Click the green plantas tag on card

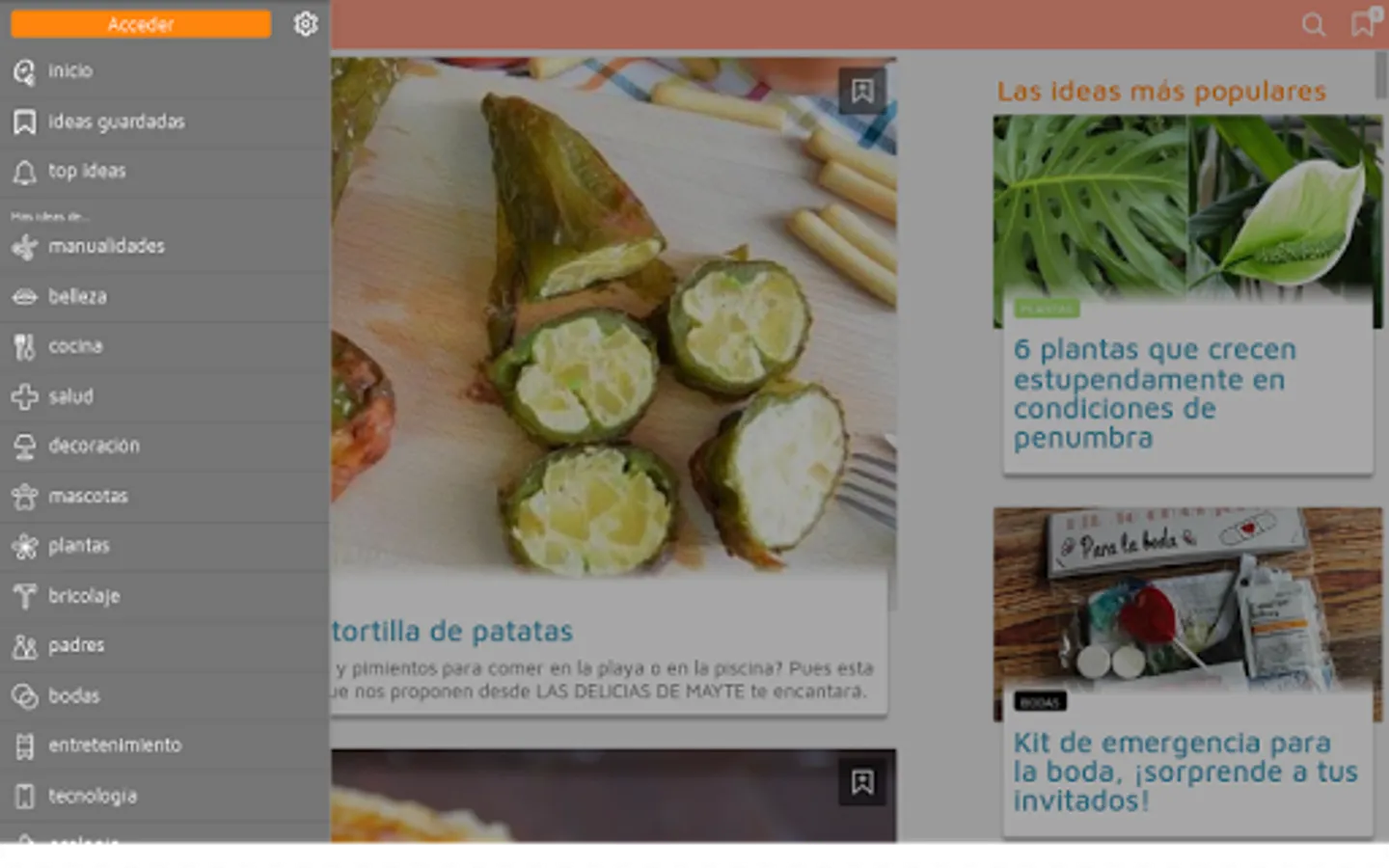(x=1047, y=309)
